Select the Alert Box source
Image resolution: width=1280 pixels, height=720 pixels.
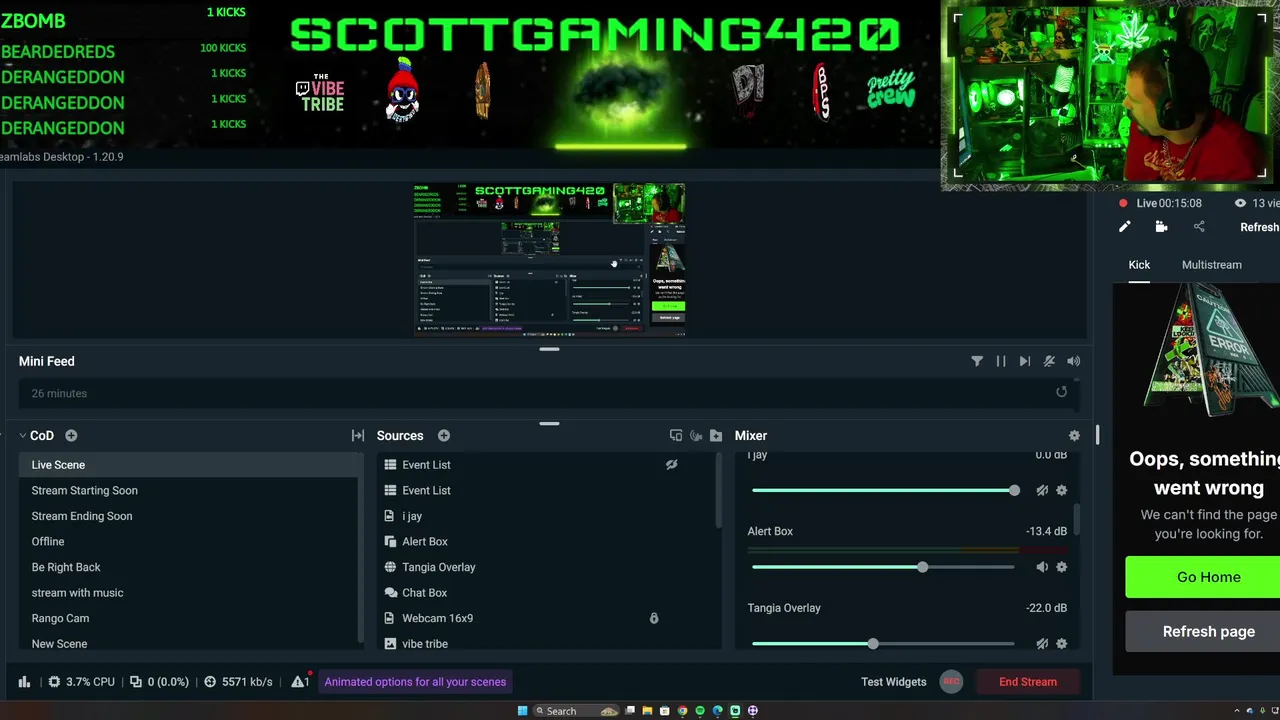[x=548, y=541]
